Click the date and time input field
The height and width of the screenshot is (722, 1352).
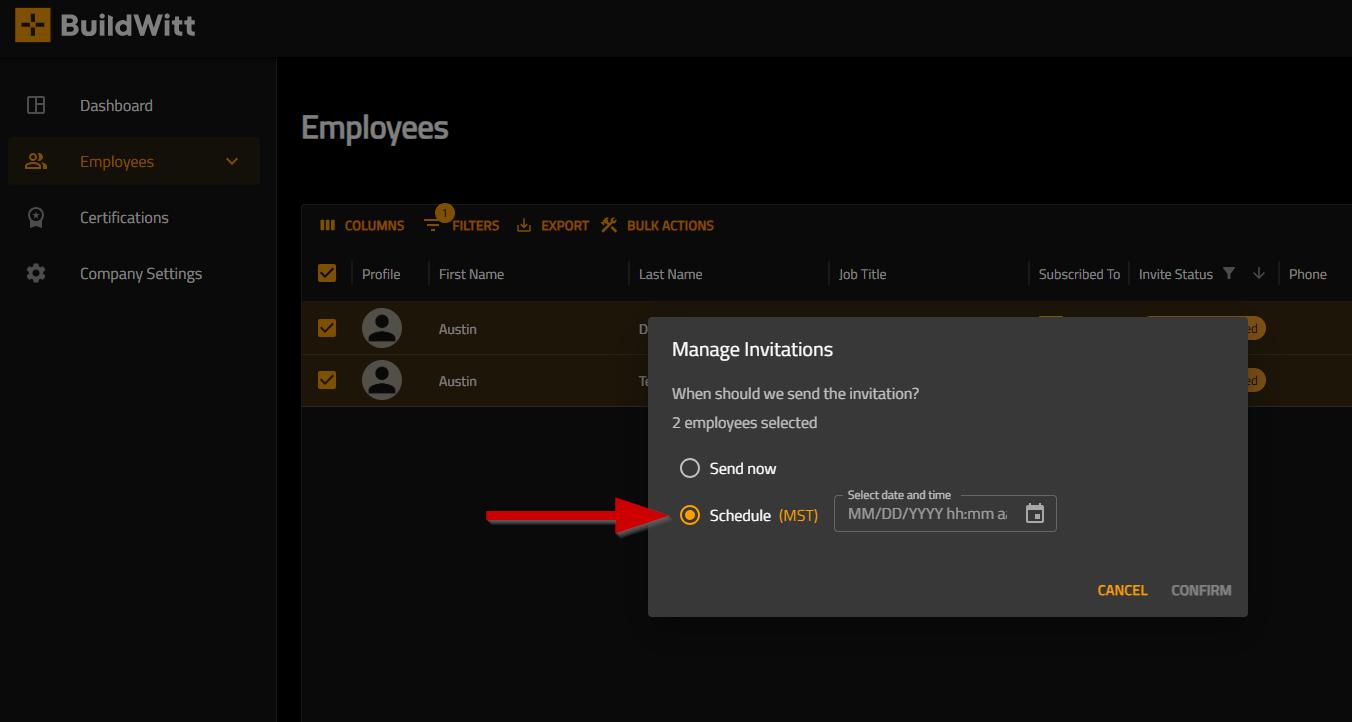click(926, 514)
